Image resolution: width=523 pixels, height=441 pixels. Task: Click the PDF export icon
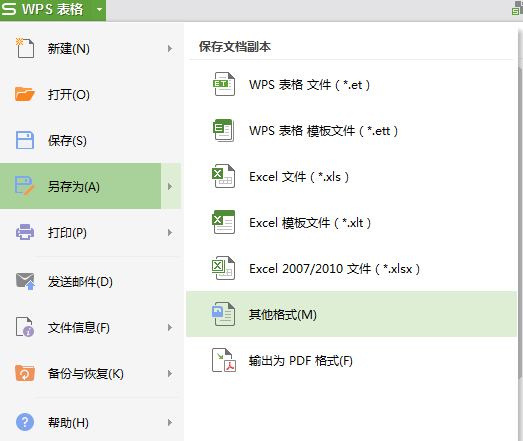point(224,360)
